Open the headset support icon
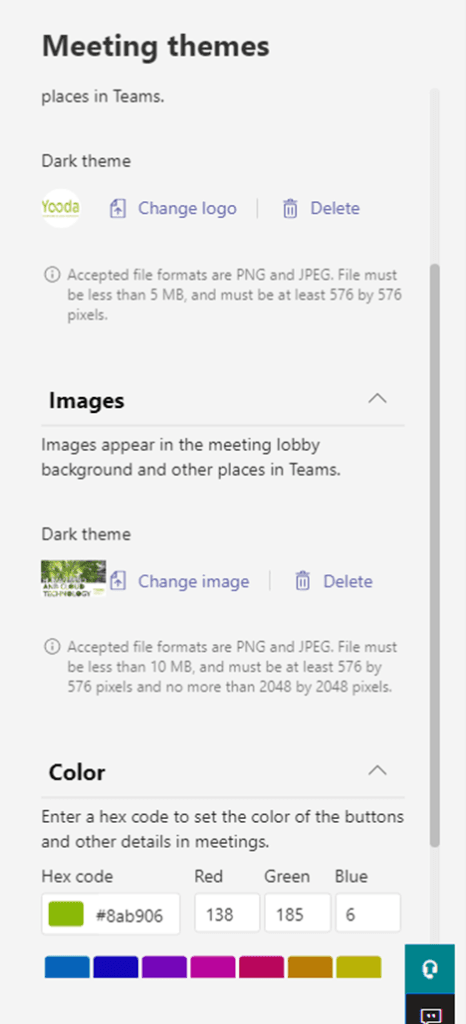 [429, 969]
